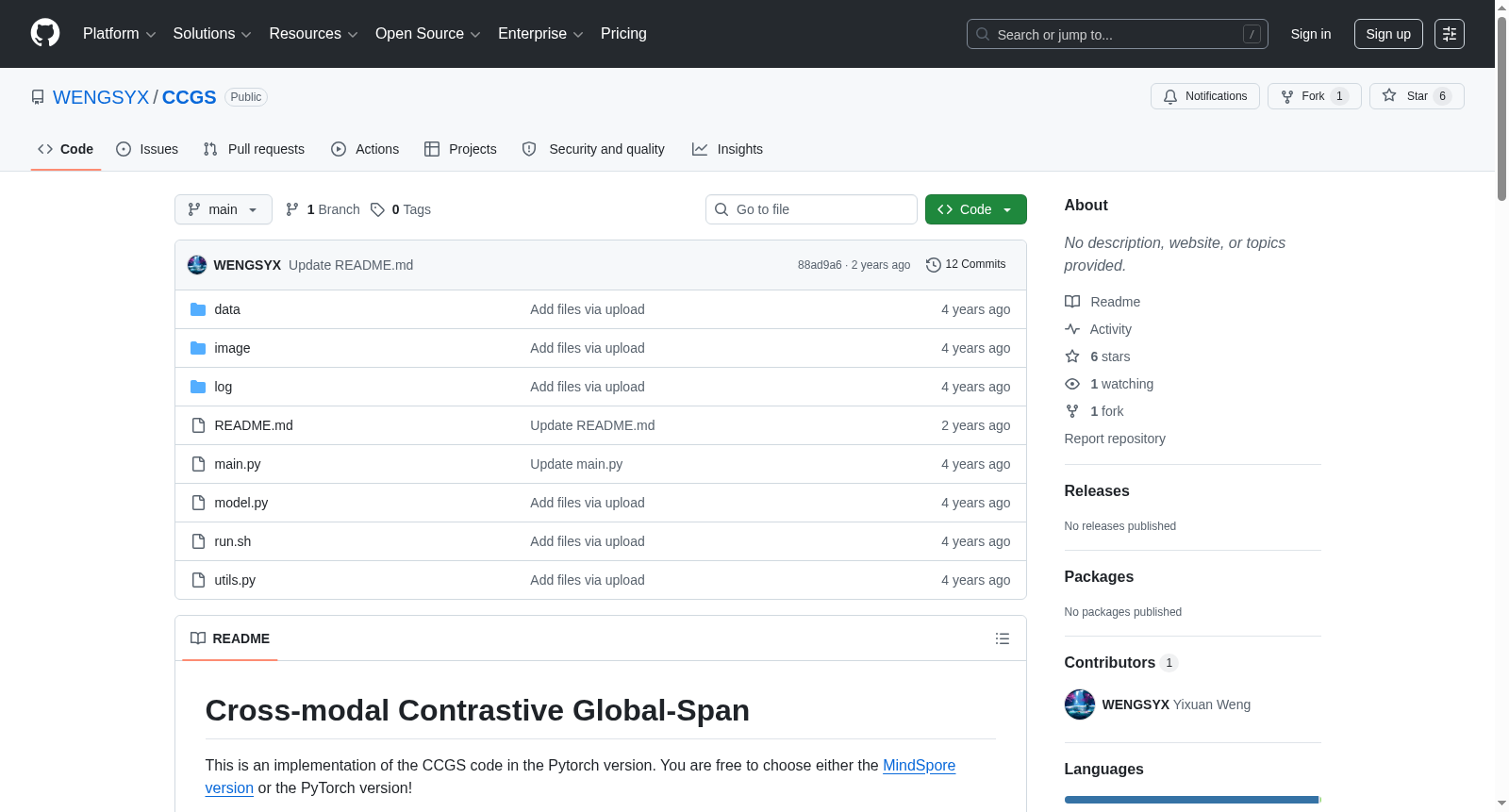1509x812 pixels.
Task: Expand the Open Source menu
Action: pyautogui.click(x=428, y=34)
